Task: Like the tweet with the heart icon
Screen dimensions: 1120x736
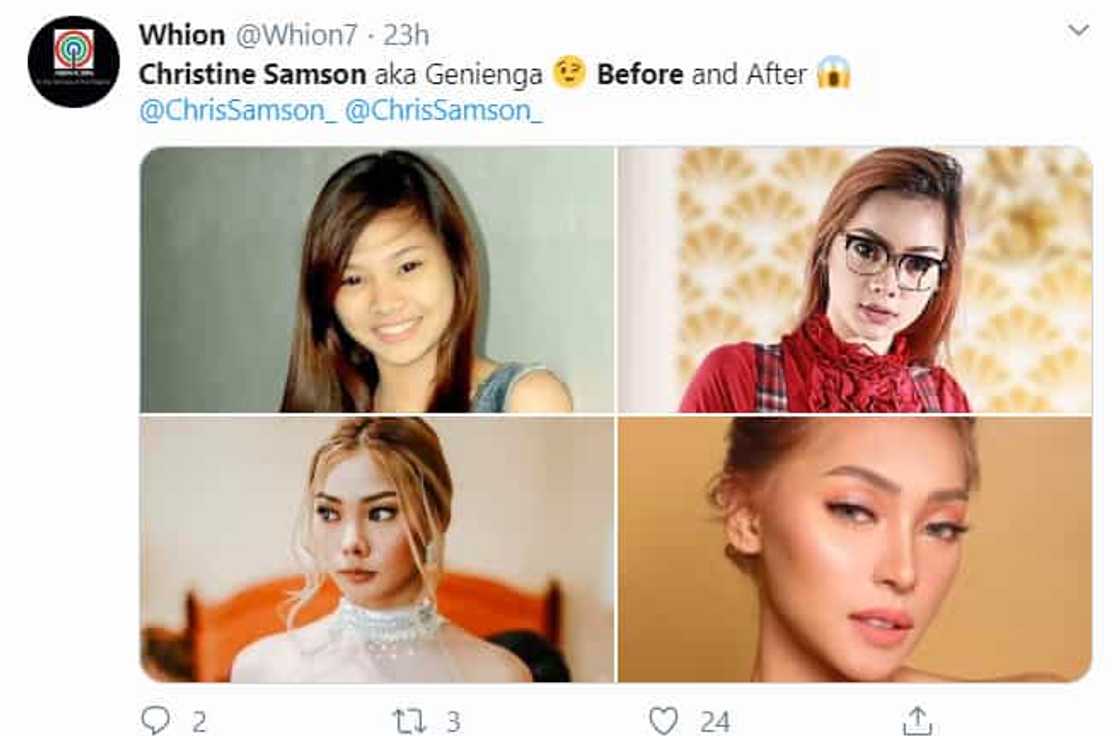Action: [663, 720]
